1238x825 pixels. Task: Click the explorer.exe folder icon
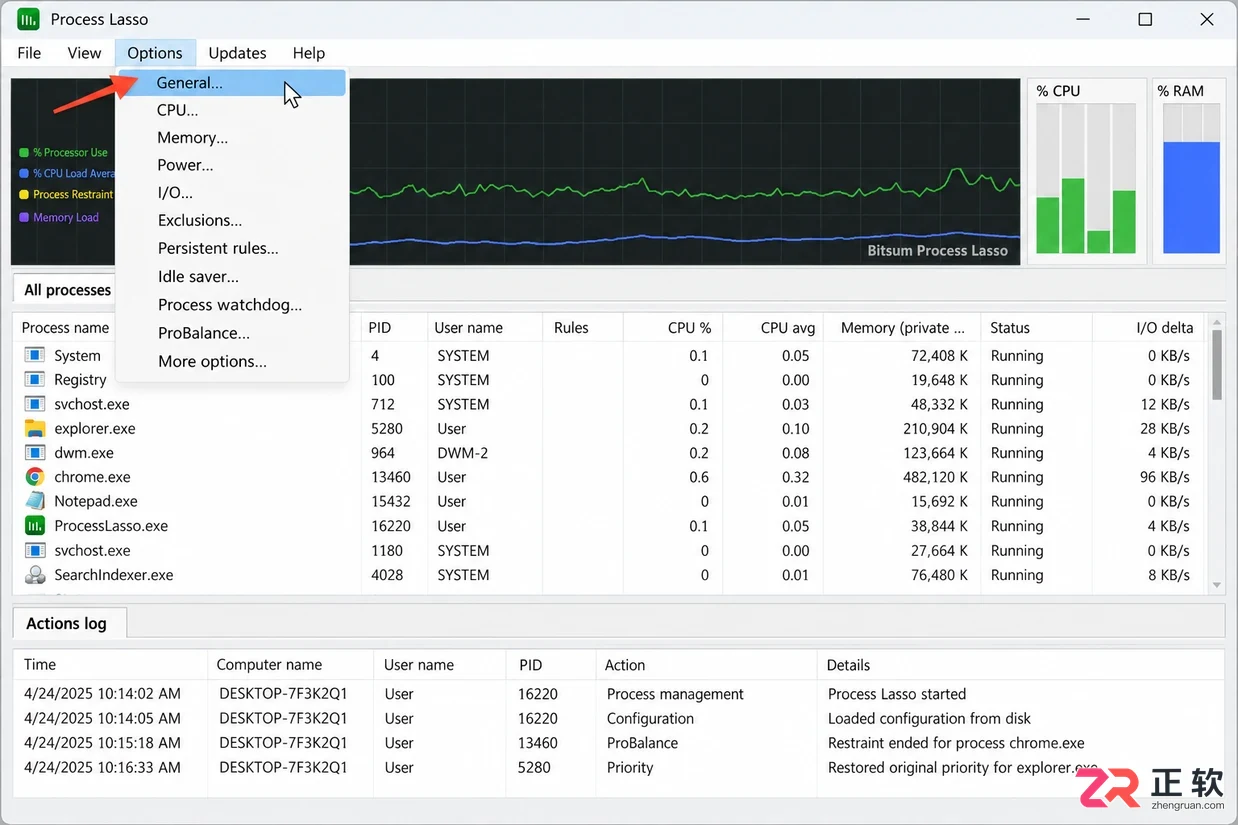[x=35, y=428]
